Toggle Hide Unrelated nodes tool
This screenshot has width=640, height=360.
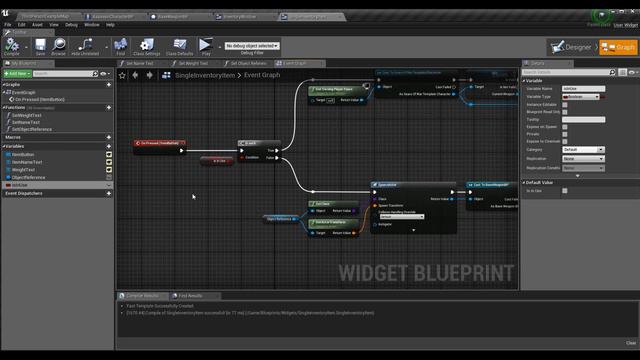[x=85, y=47]
